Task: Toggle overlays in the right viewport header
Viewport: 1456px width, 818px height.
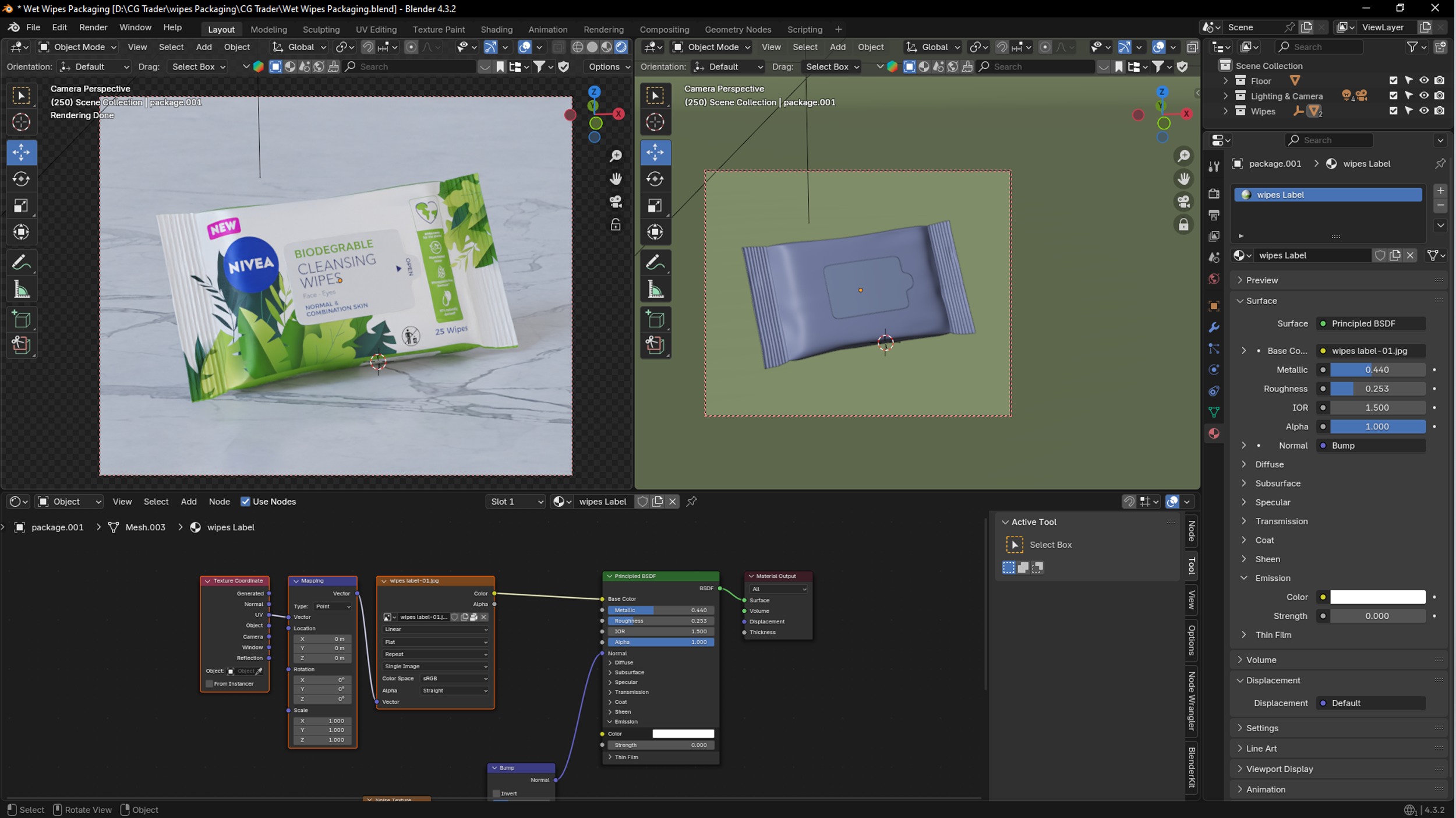Action: click(1158, 47)
